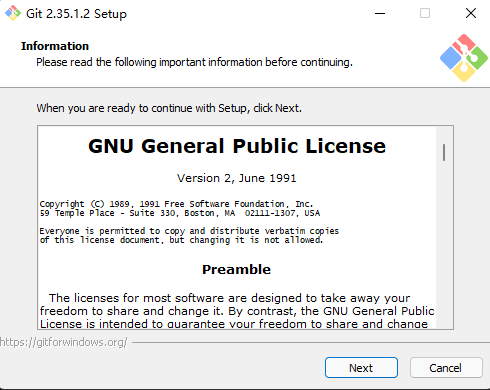Viewport: 490px width, 390px height.
Task: Minimize the Git Setup window
Action: [x=380, y=13]
